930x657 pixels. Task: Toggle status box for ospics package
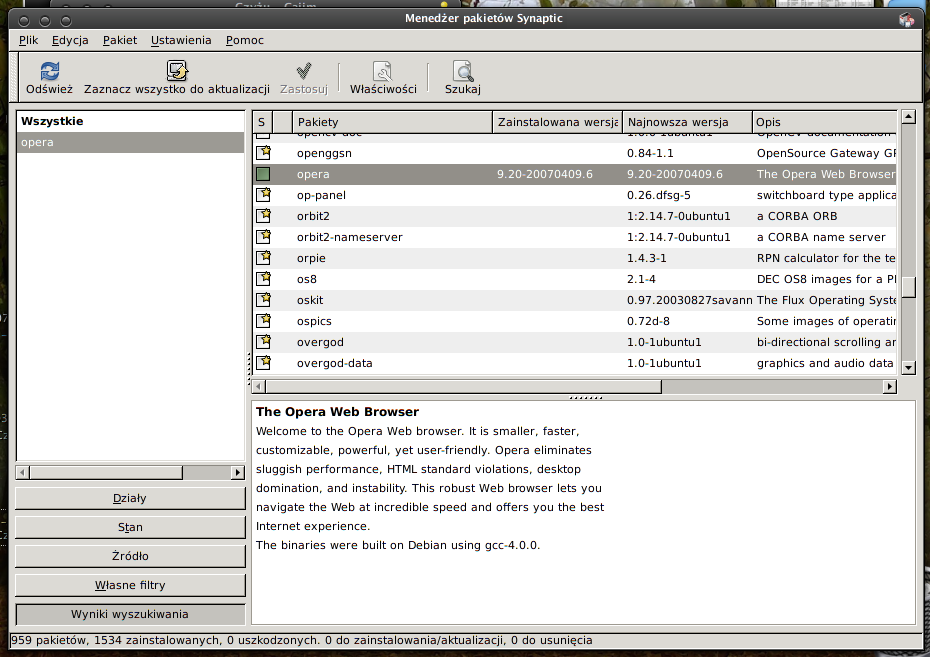(x=263, y=321)
